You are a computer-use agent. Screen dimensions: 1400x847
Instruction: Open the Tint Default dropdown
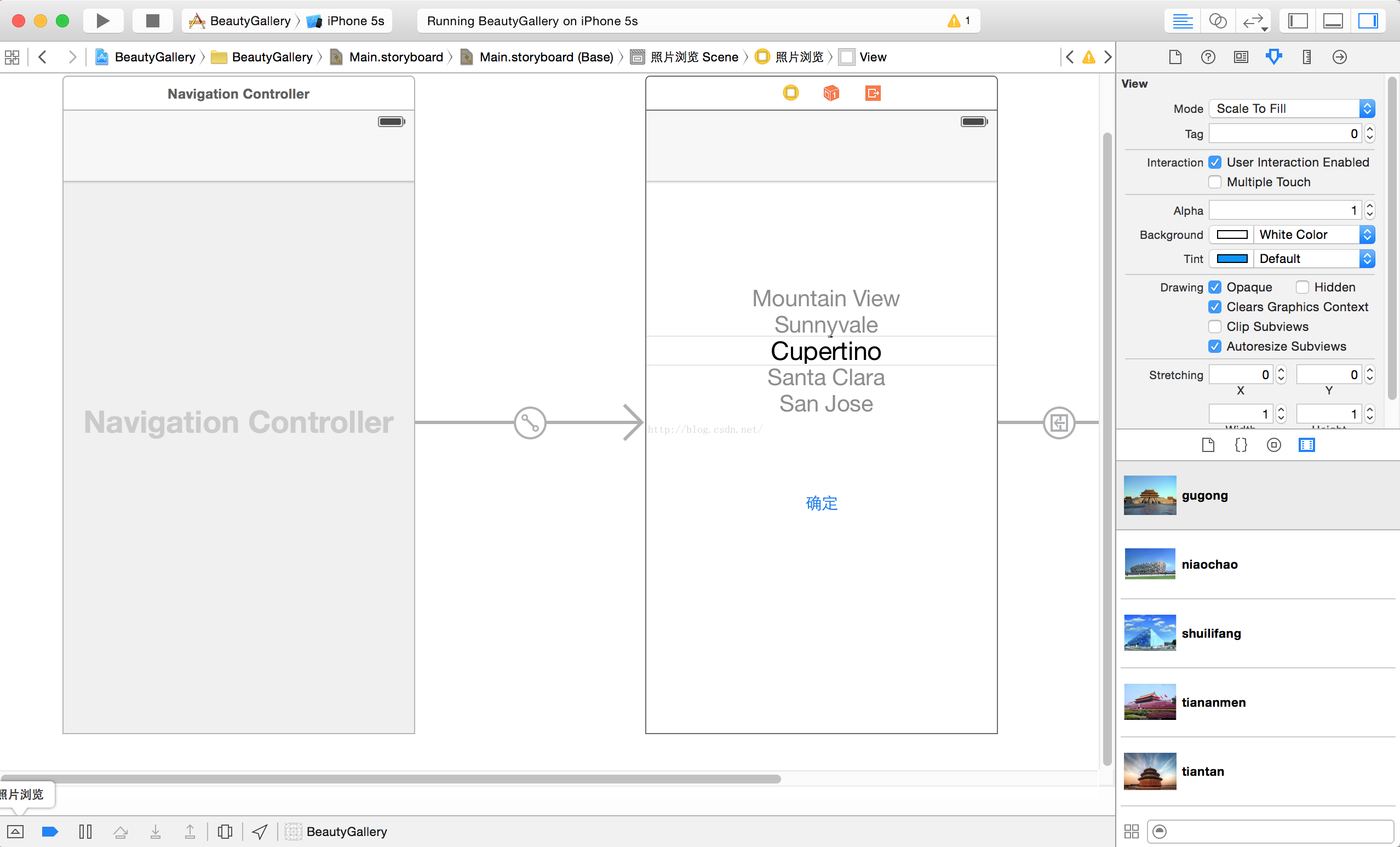tap(1314, 259)
